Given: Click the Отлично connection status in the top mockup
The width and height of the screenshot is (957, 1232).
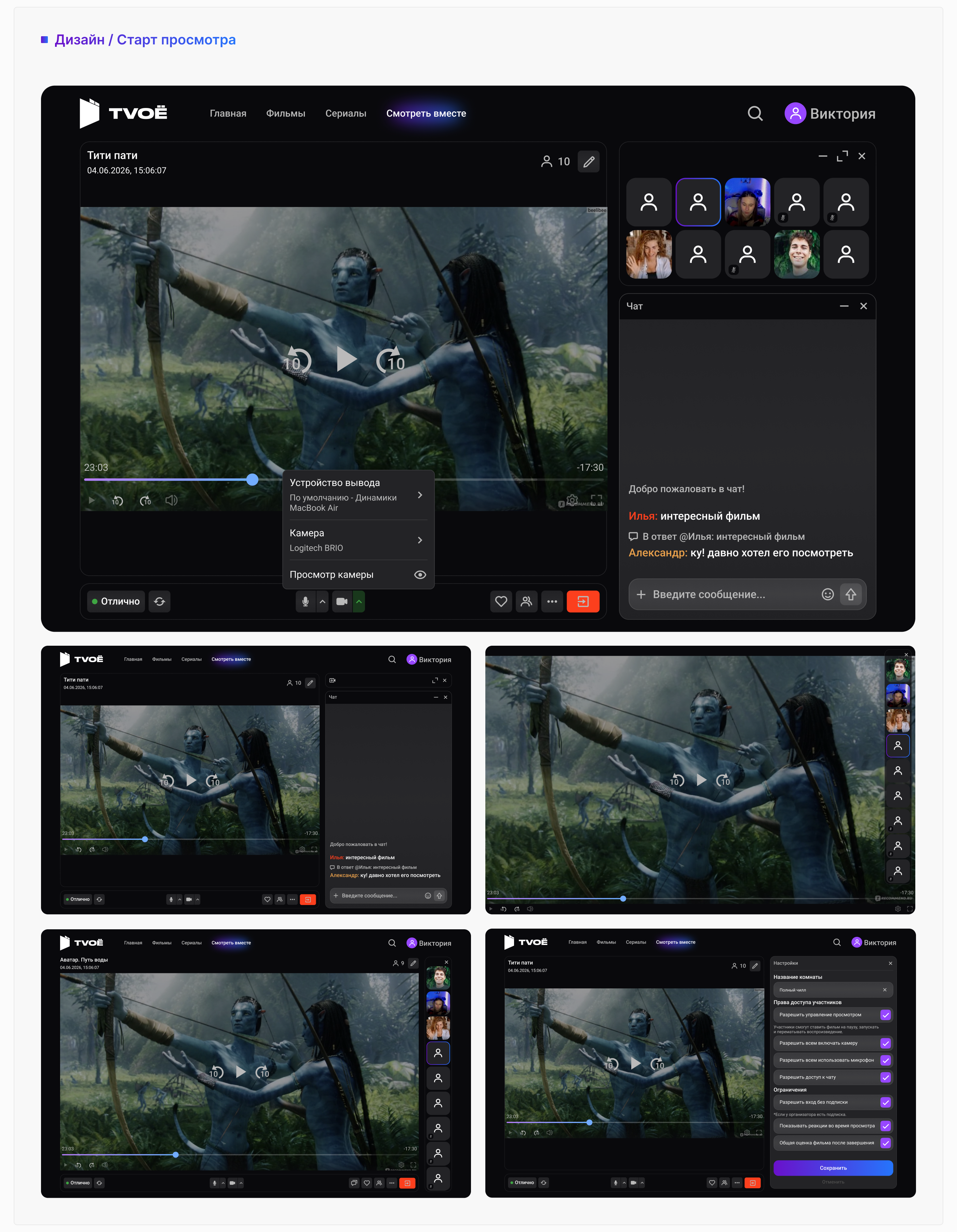Looking at the screenshot, I should click(116, 601).
